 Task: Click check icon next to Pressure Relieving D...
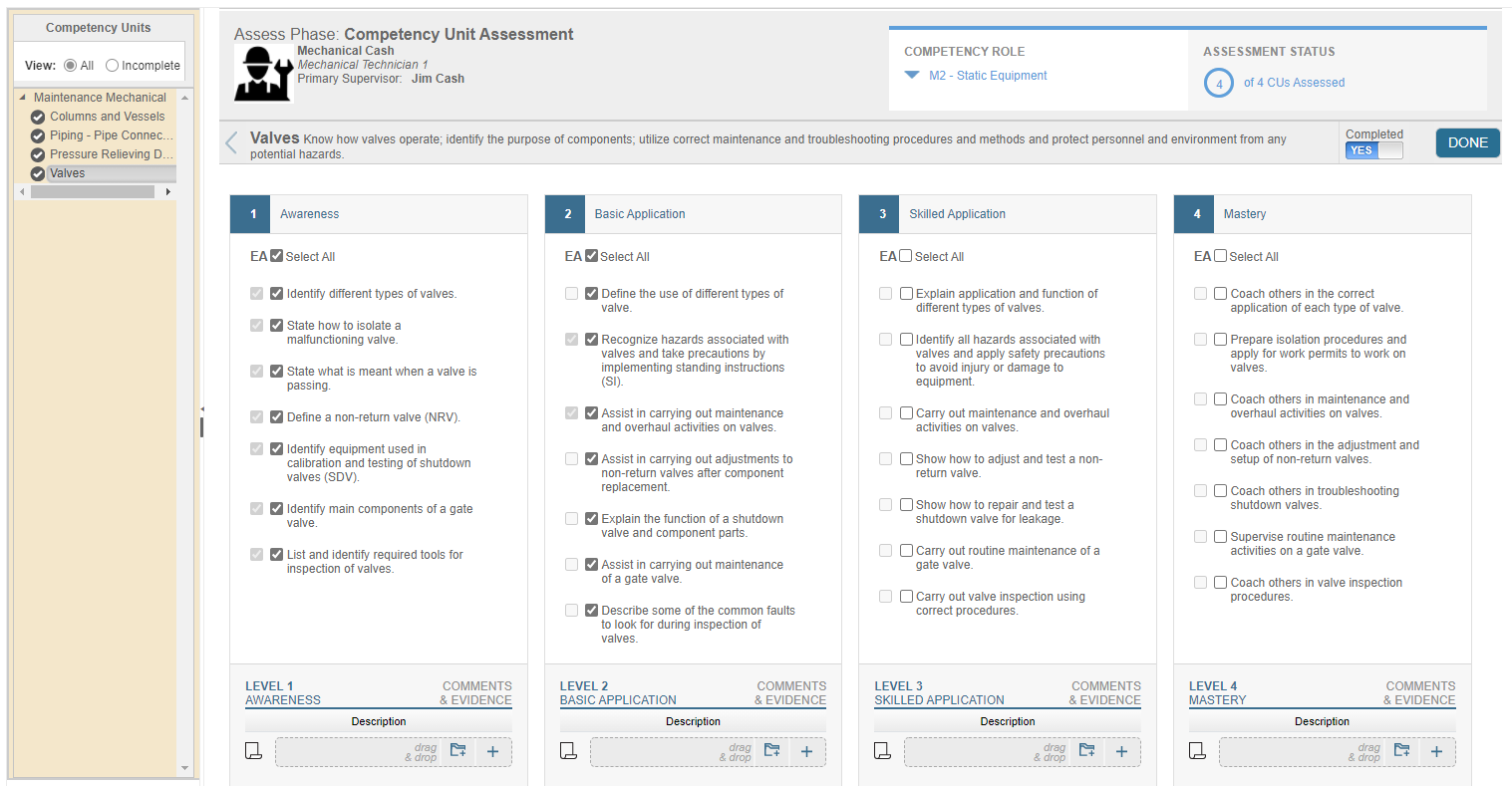(38, 154)
